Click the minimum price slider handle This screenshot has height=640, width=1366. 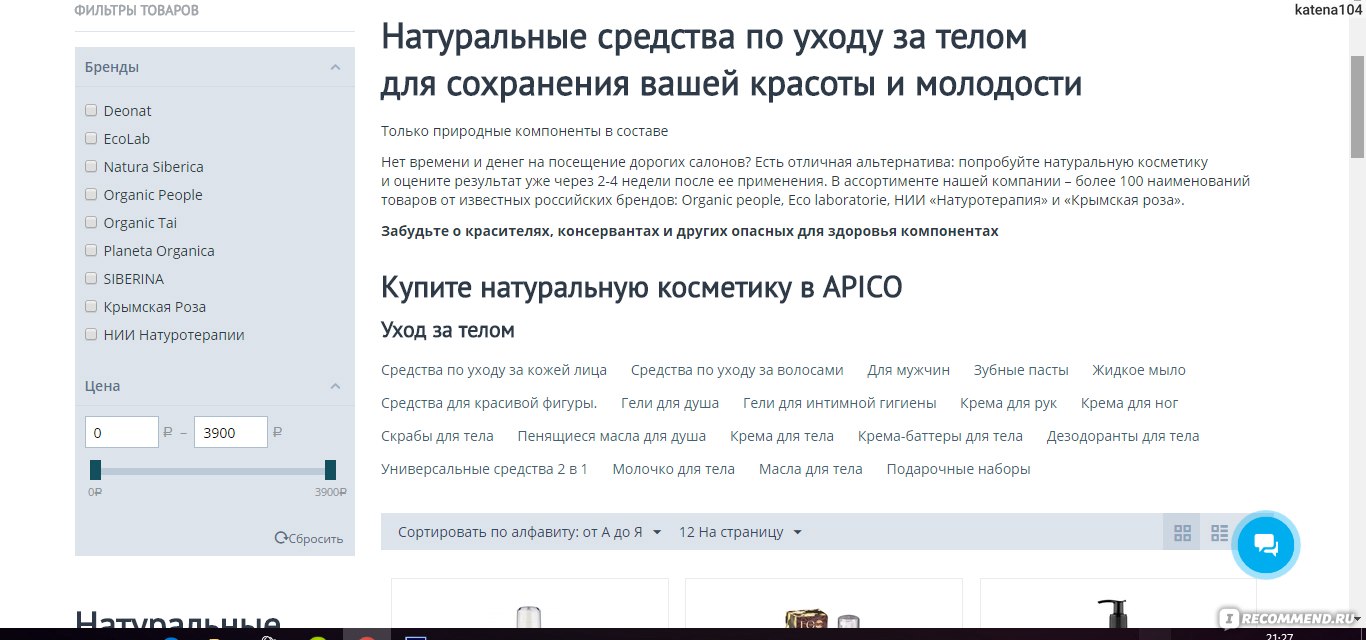coord(95,470)
